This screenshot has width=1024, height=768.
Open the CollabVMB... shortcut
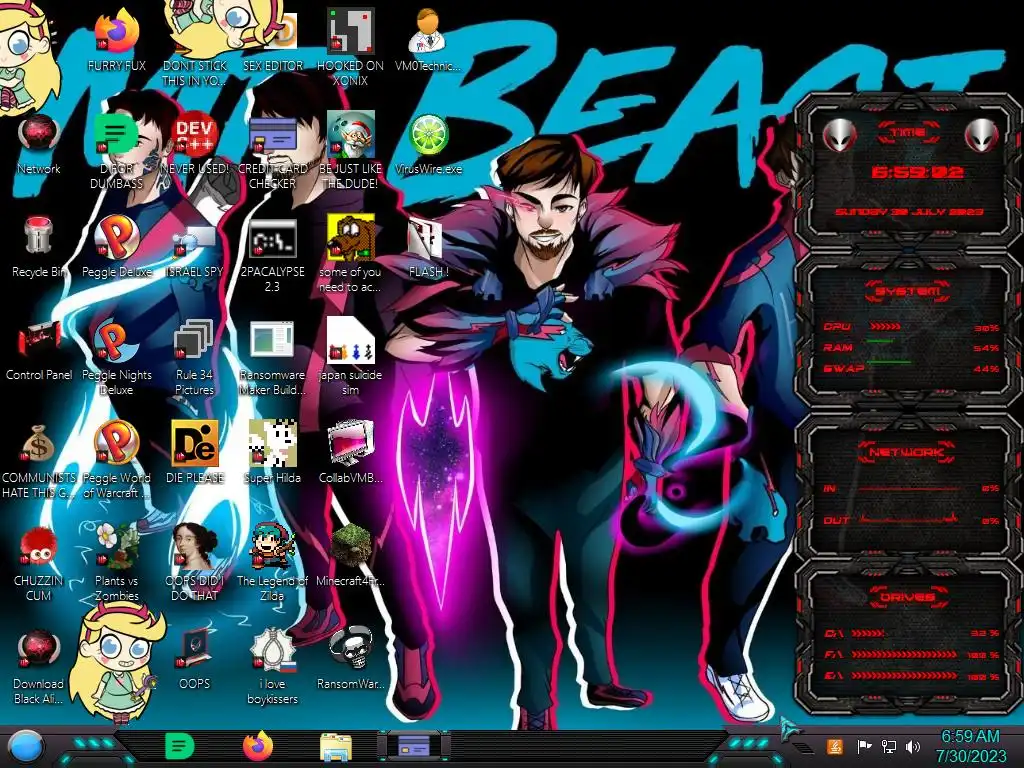[x=350, y=442]
